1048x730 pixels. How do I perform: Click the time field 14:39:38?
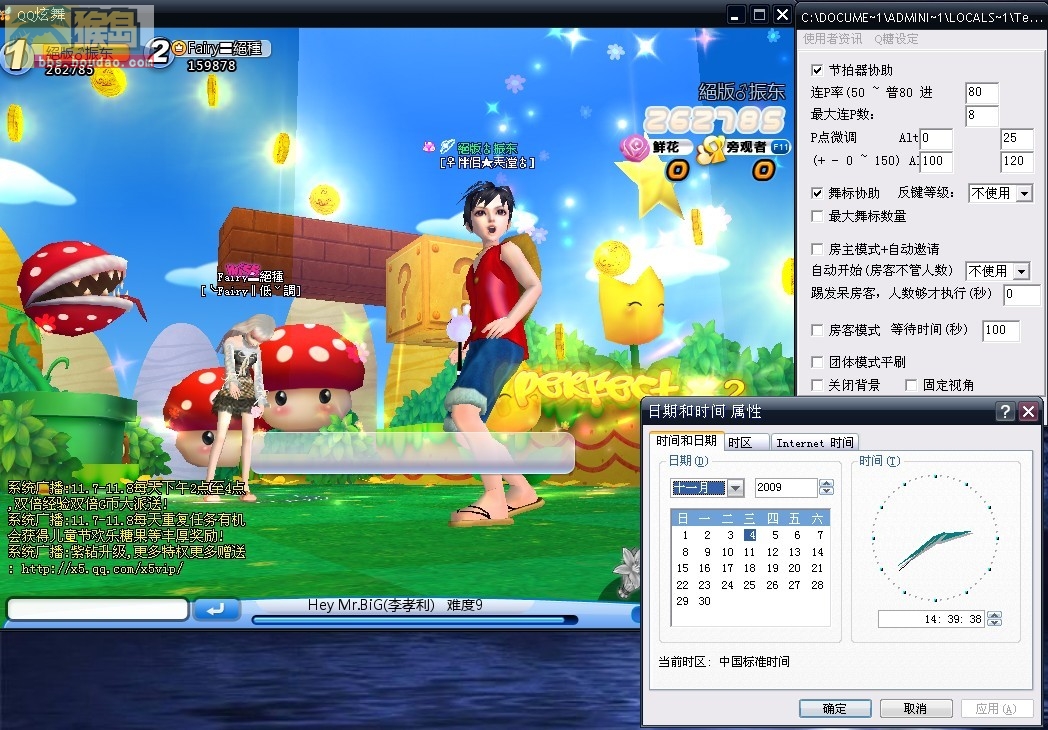(932, 619)
